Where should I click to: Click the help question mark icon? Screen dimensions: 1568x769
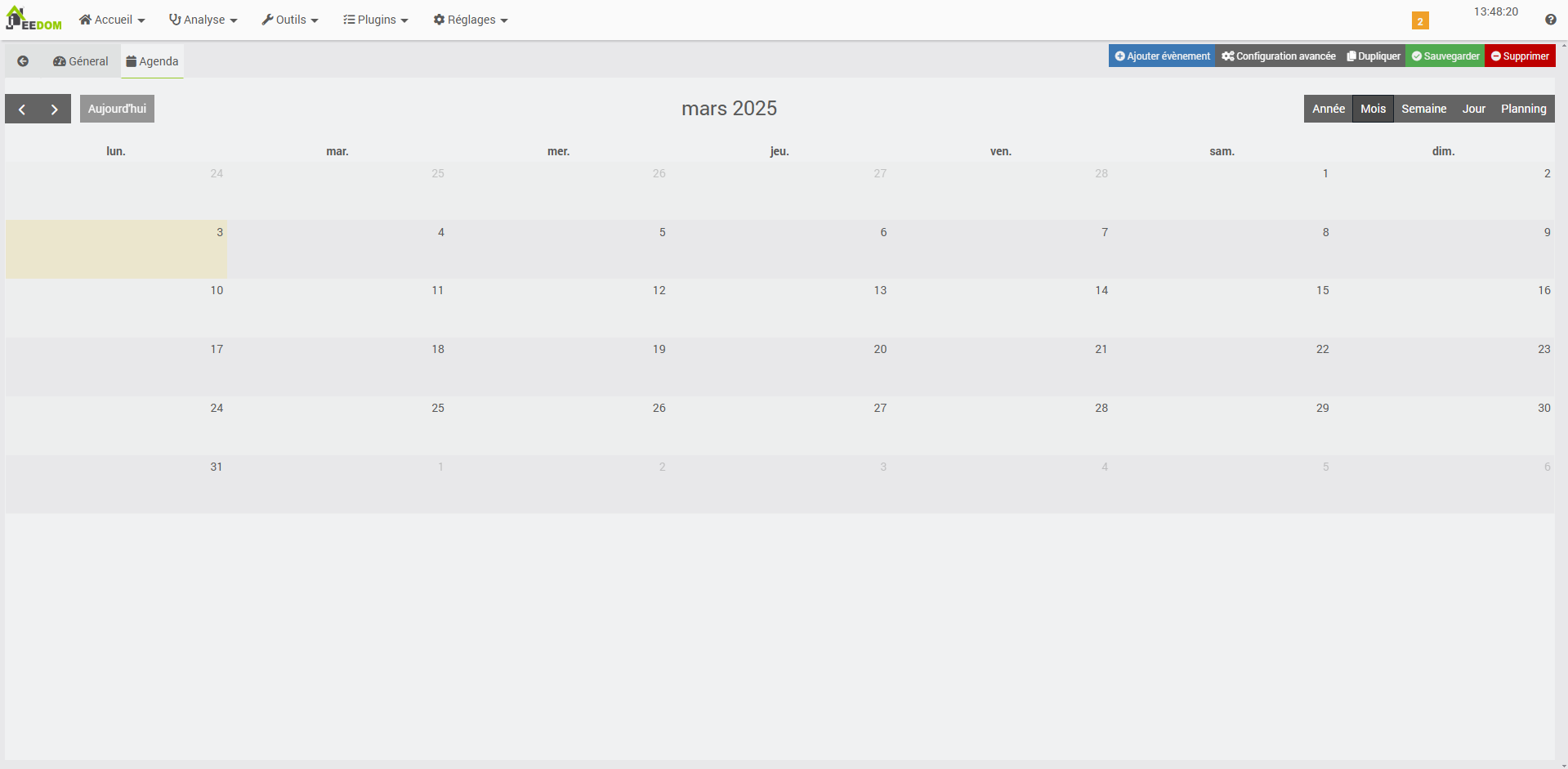[x=1550, y=20]
